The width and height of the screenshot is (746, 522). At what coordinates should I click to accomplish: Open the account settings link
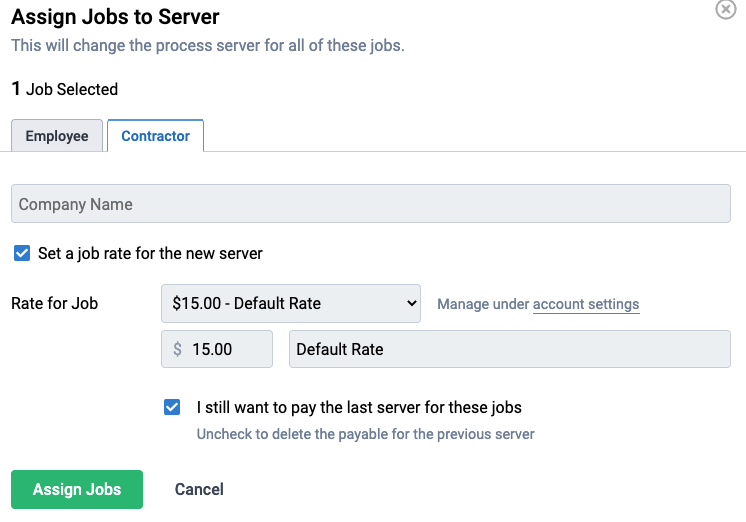(x=586, y=304)
